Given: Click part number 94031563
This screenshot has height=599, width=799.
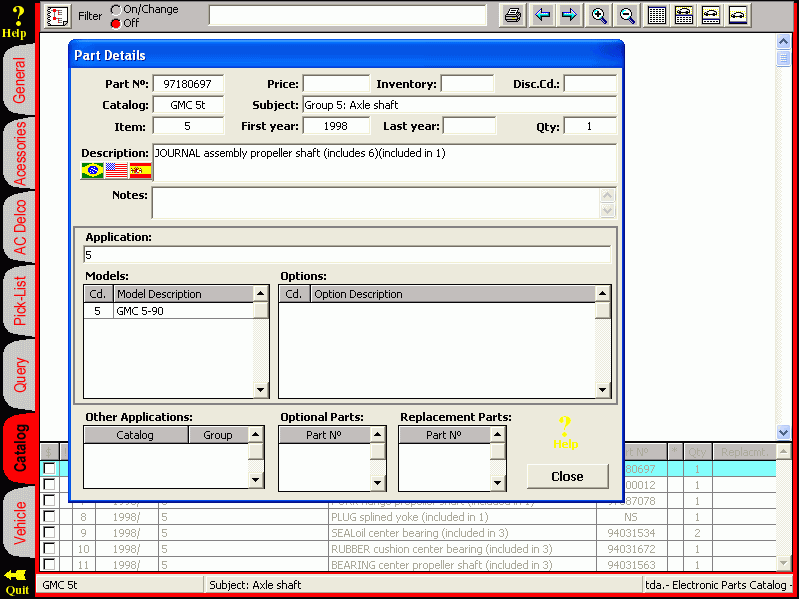Looking at the screenshot, I should [x=631, y=565].
